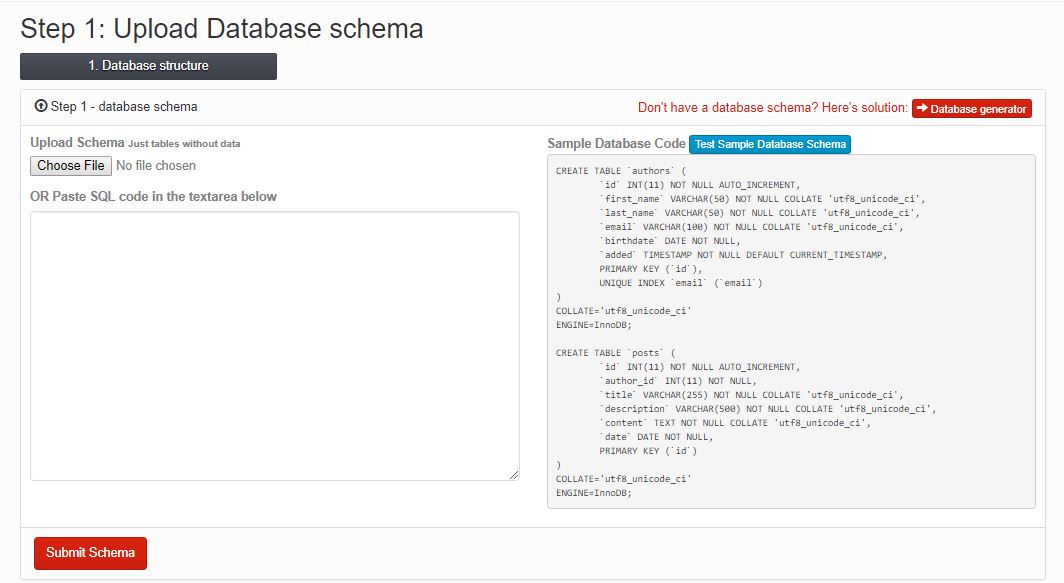Image resolution: width=1064 pixels, height=583 pixels.
Task: Run Test Sample Database Schema
Action: (770, 143)
